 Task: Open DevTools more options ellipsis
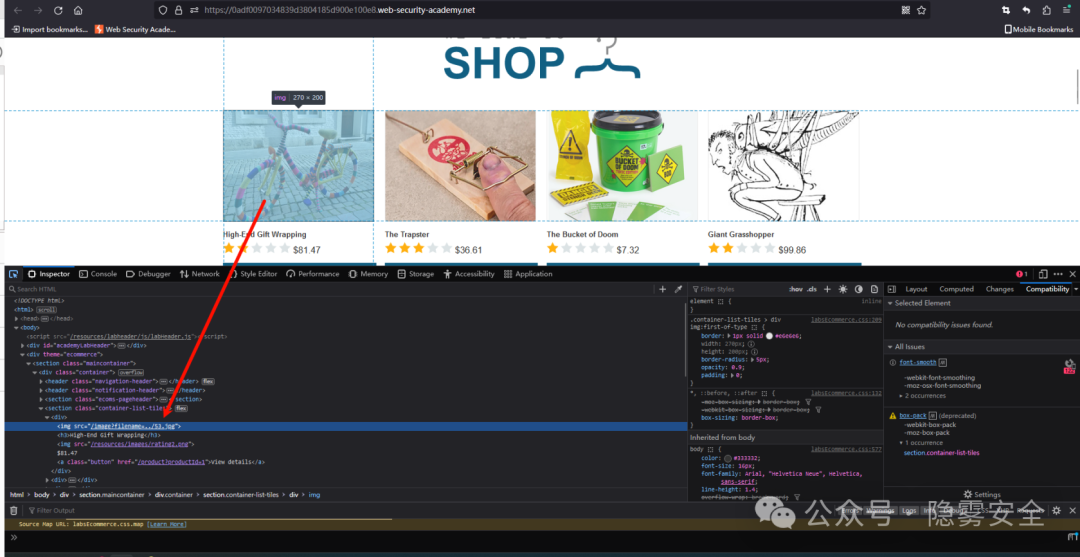1058,274
